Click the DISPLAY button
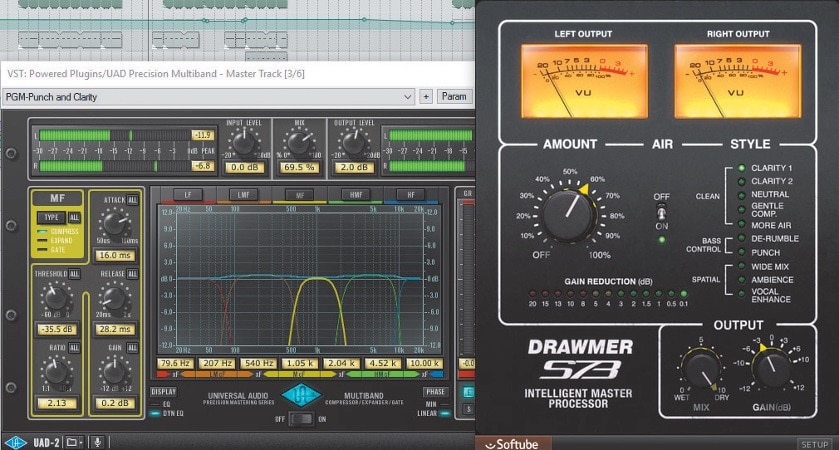Viewport: 839px width, 450px height. (163, 392)
